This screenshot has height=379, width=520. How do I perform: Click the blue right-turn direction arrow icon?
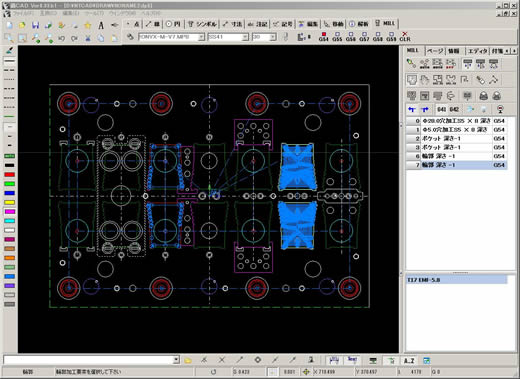click(x=425, y=109)
